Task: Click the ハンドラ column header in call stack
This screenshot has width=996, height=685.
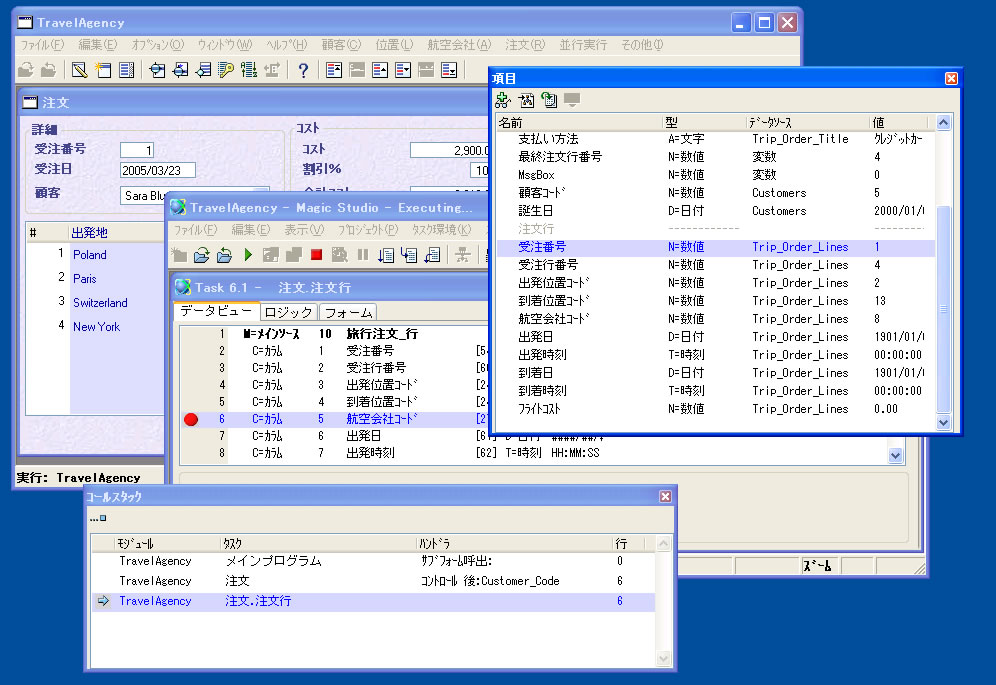Action: coord(514,543)
